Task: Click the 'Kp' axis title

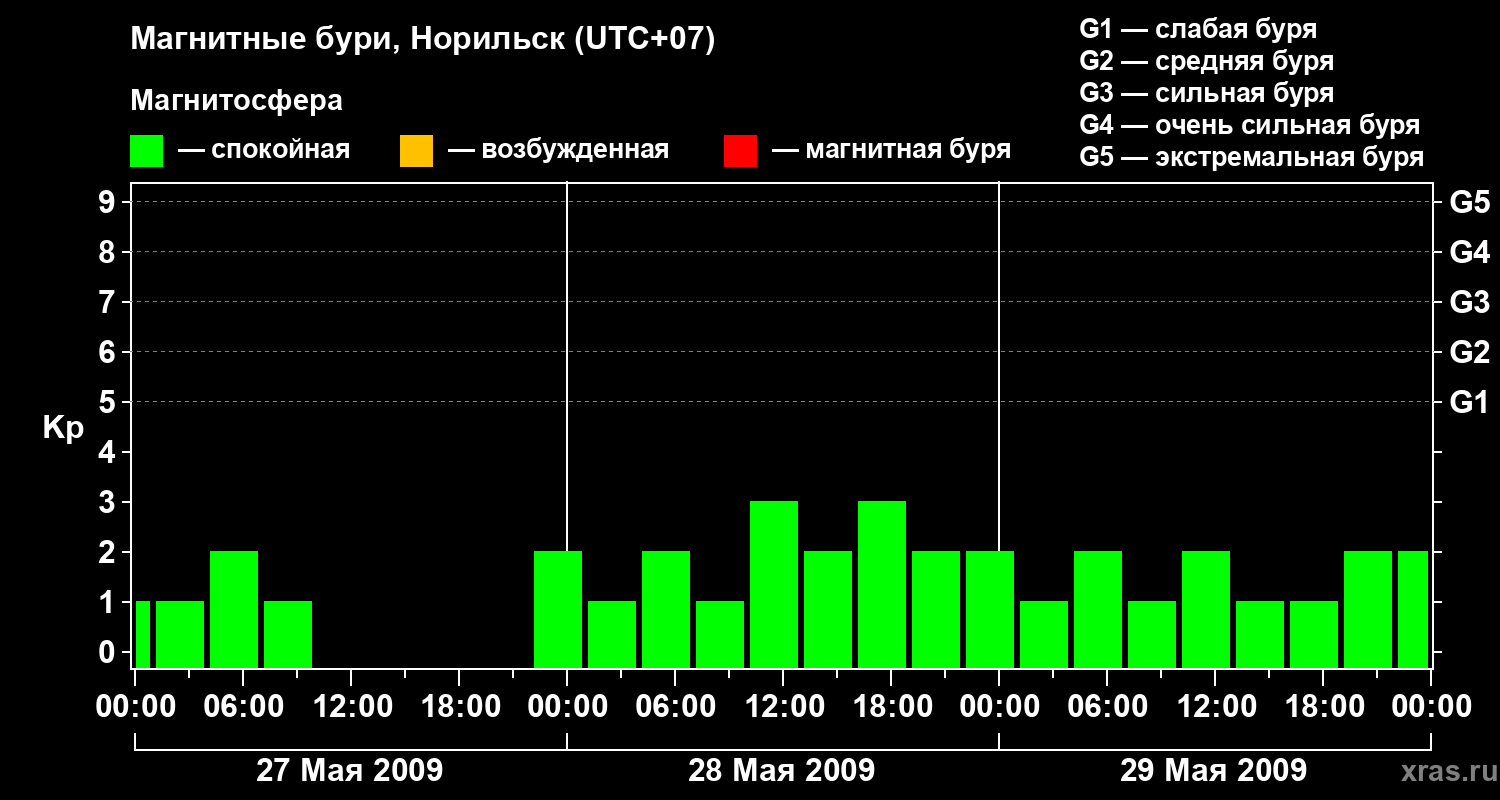Action: 63,428
